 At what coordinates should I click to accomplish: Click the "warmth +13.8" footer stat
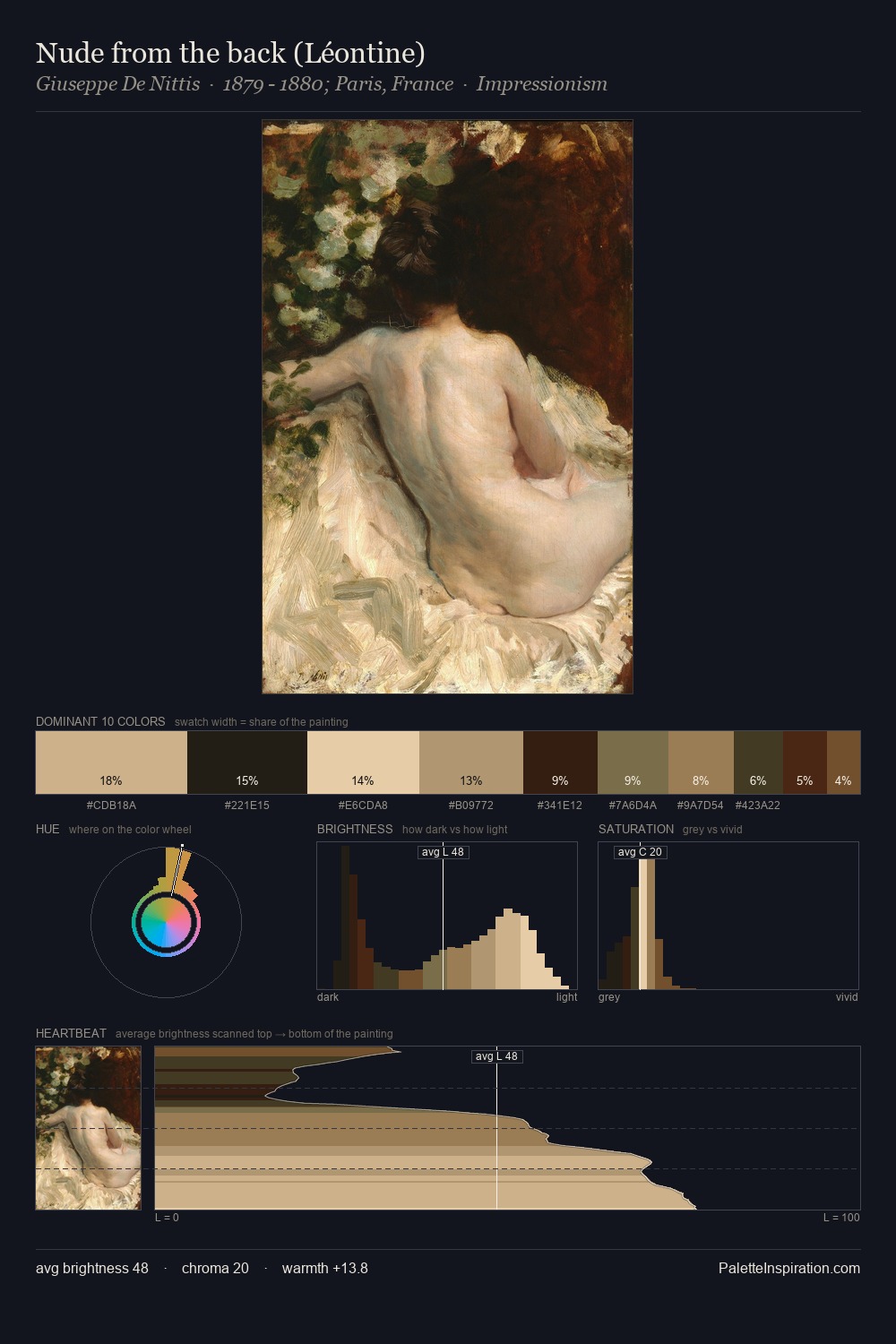tap(325, 1268)
